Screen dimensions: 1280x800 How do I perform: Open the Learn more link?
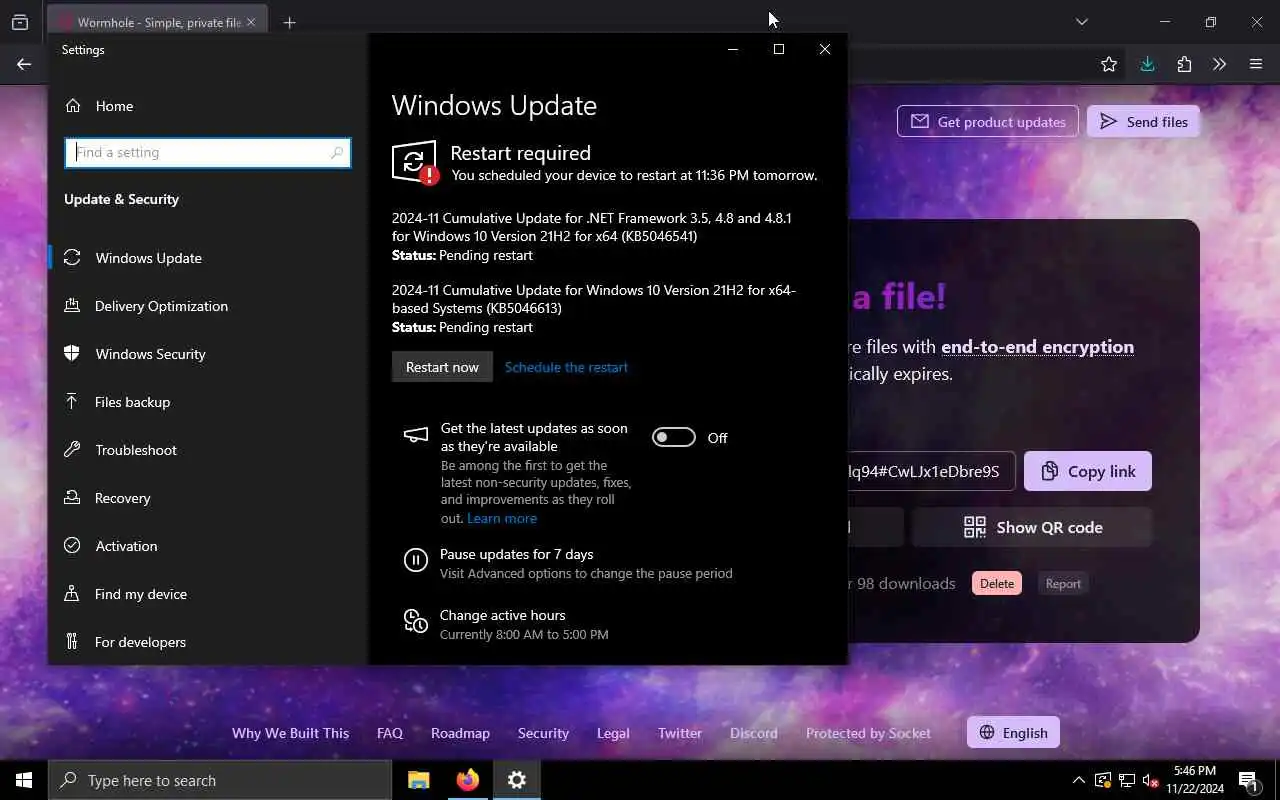click(502, 518)
